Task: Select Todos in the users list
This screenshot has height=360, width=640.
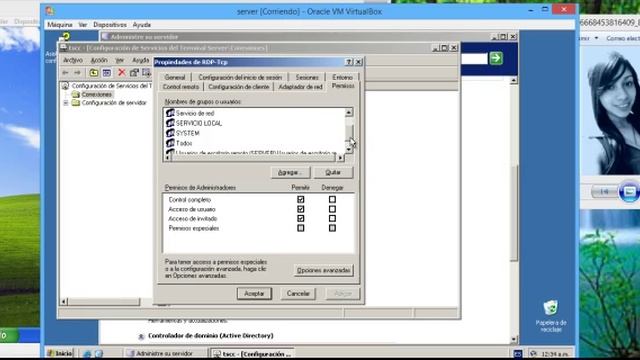Action: coord(184,143)
